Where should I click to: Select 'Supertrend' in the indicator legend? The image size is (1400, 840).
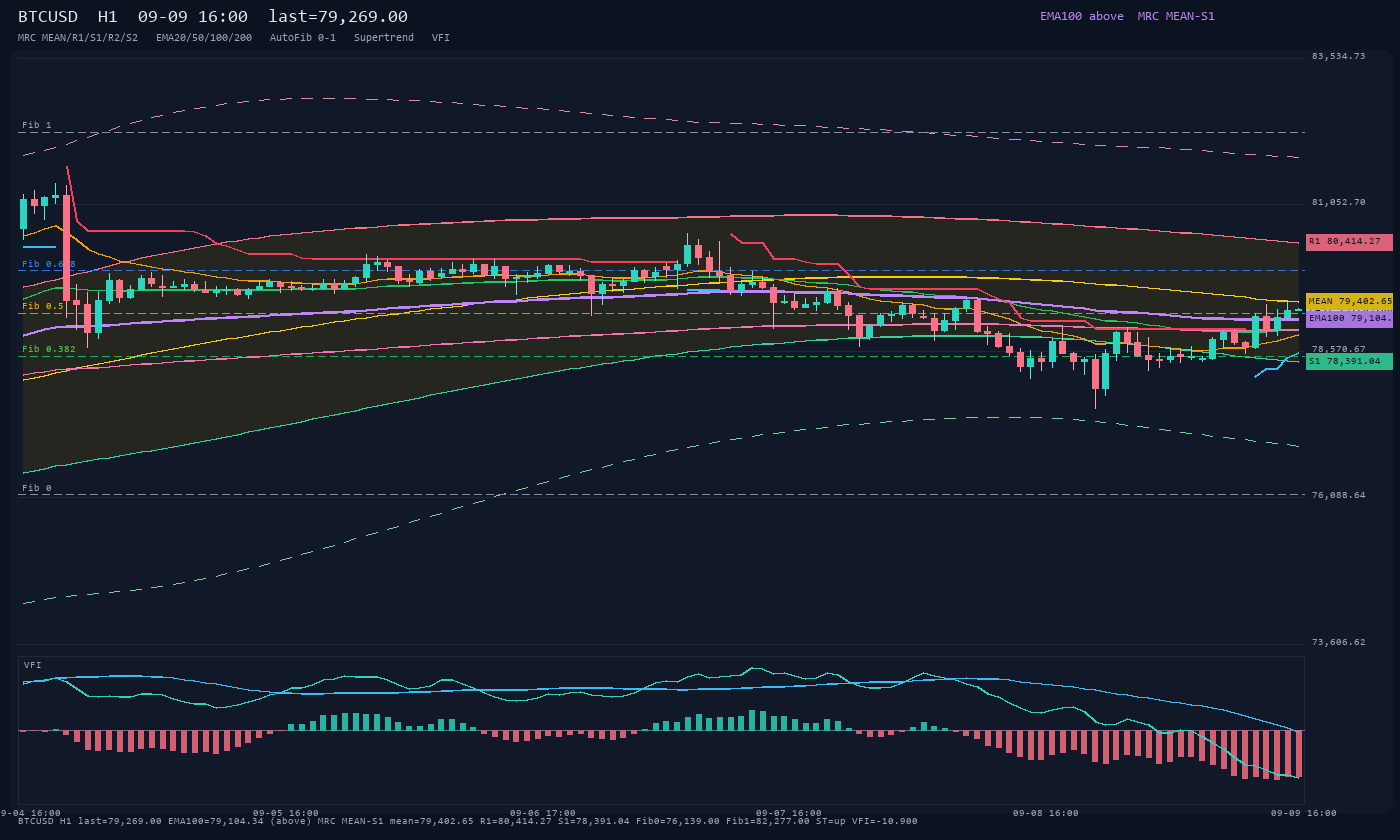(384, 38)
